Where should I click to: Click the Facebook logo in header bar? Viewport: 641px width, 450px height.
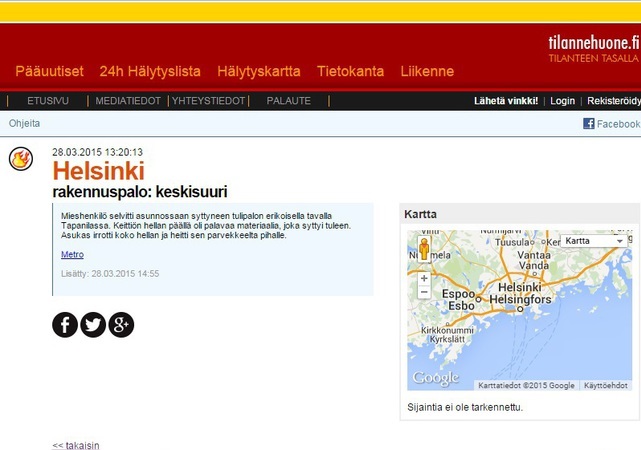589,123
